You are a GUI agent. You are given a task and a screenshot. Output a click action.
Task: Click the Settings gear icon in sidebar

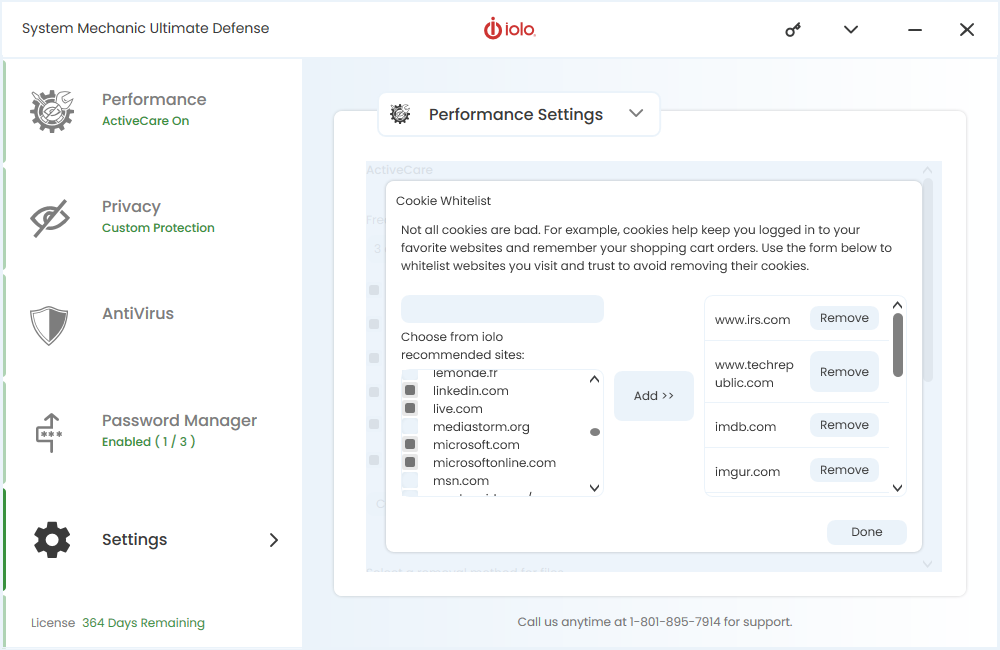tap(52, 540)
